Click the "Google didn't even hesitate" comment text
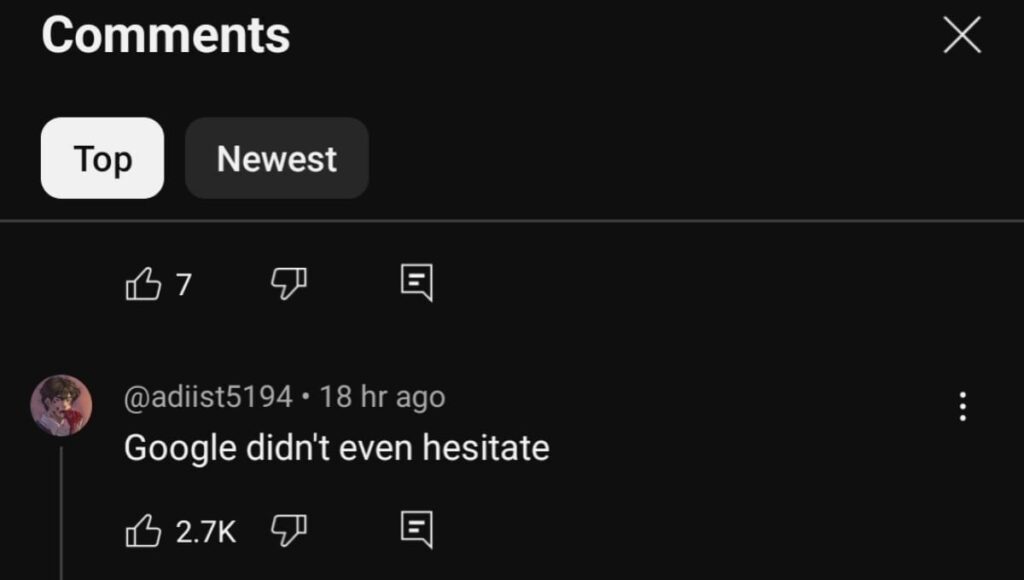 [x=336, y=447]
